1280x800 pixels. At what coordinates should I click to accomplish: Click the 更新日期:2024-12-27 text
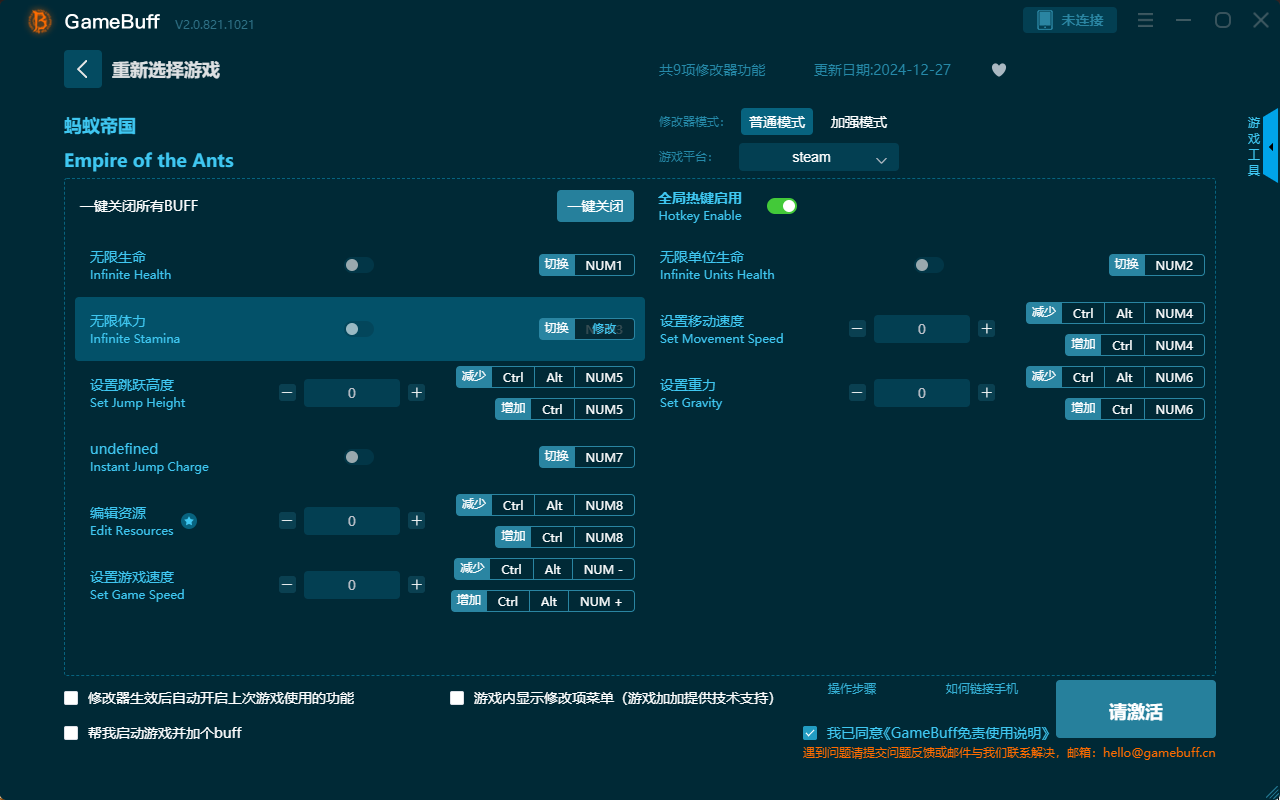tap(883, 70)
